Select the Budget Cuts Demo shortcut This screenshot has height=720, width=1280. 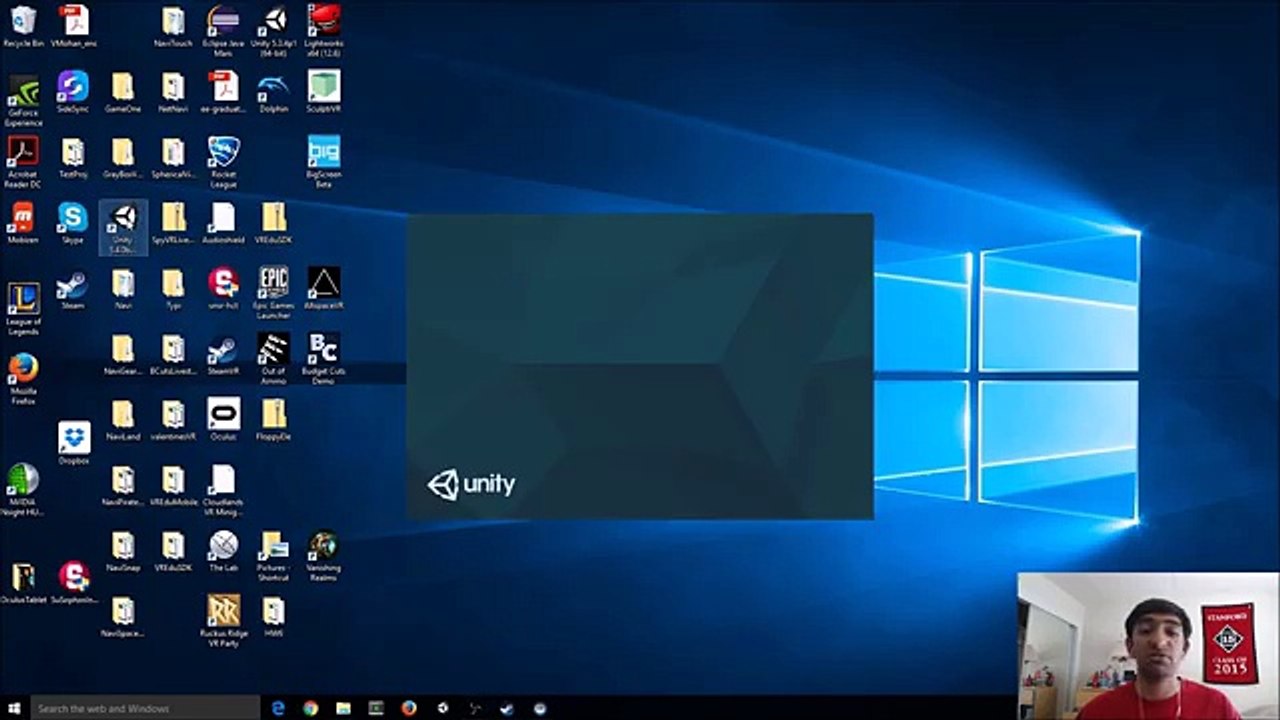323,358
